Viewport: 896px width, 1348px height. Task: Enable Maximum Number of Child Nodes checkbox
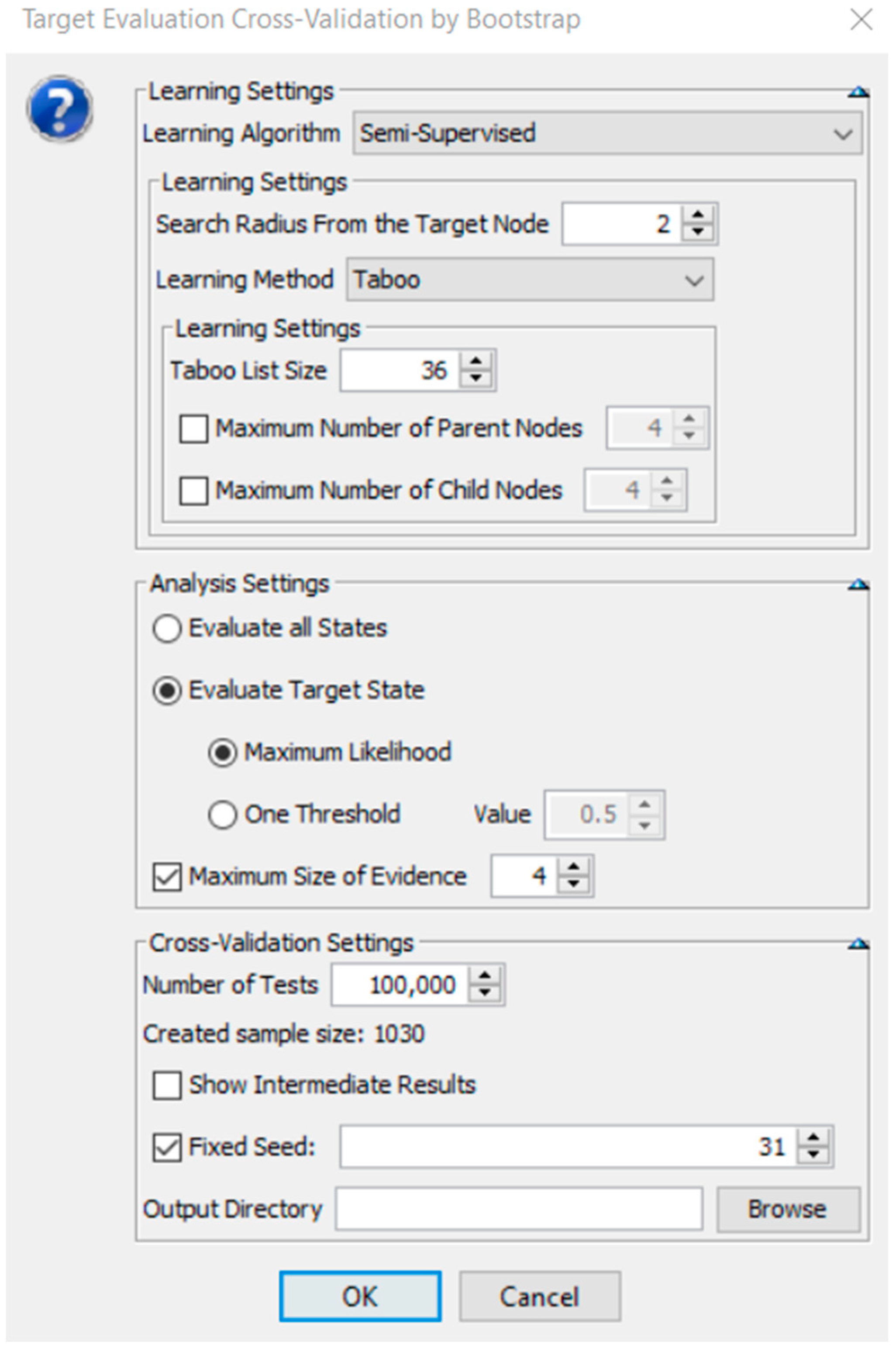[193, 491]
